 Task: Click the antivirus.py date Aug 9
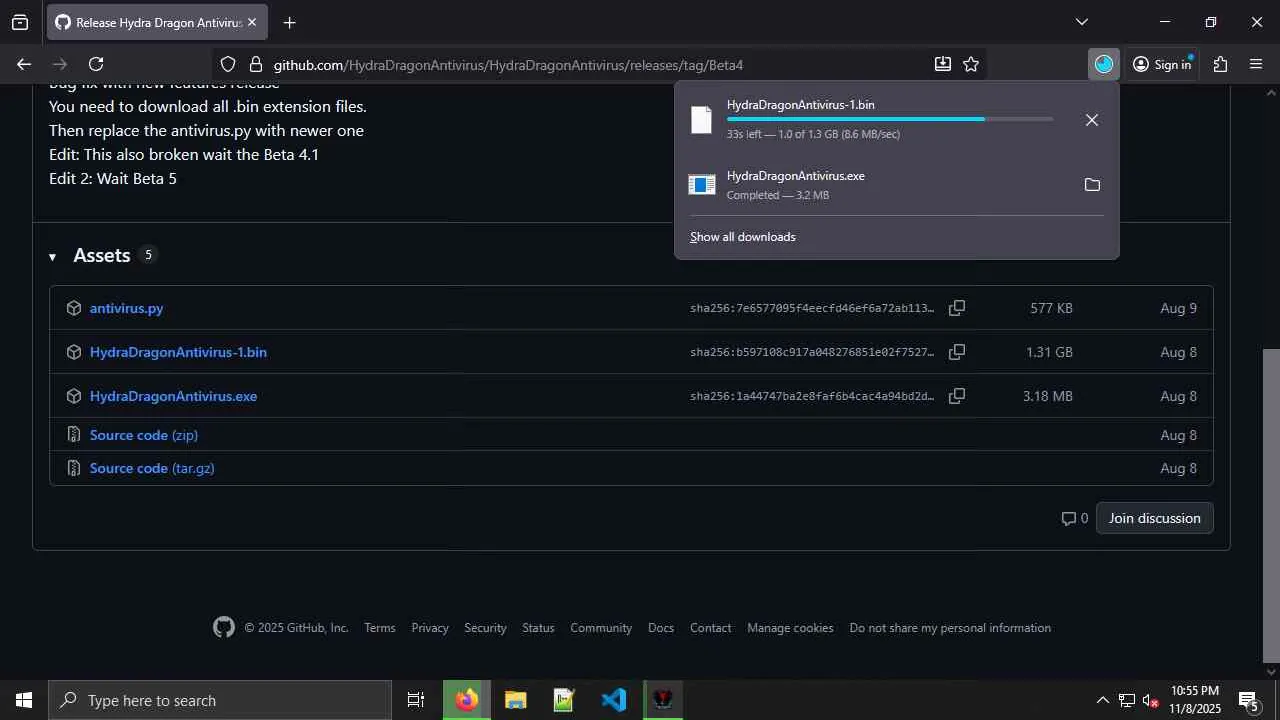click(1178, 308)
